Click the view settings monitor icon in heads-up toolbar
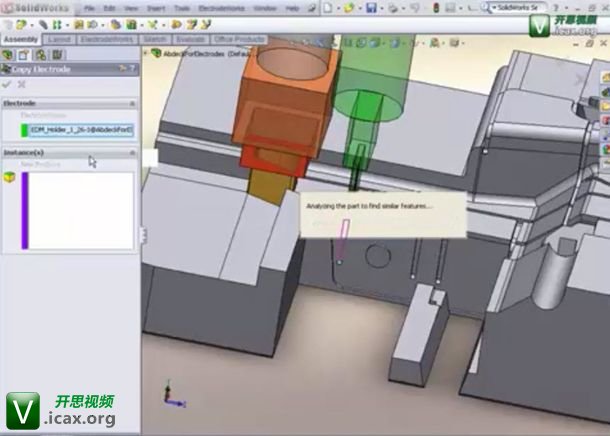 pyautogui.click(x=454, y=43)
